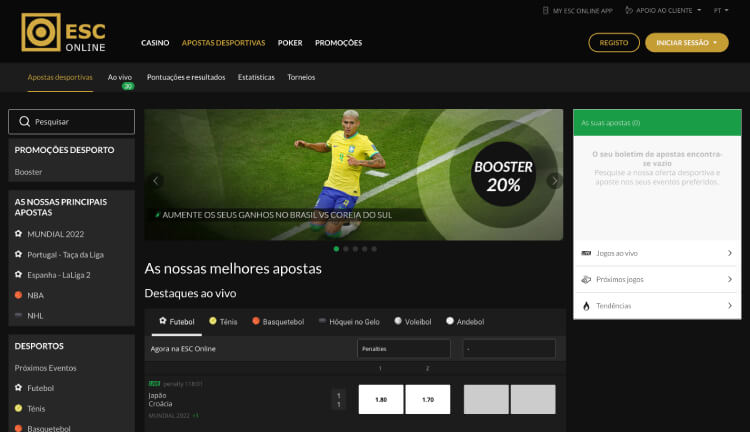Click the As suas apostas (0) header
Image resolution: width=750 pixels, height=432 pixels.
click(x=657, y=122)
